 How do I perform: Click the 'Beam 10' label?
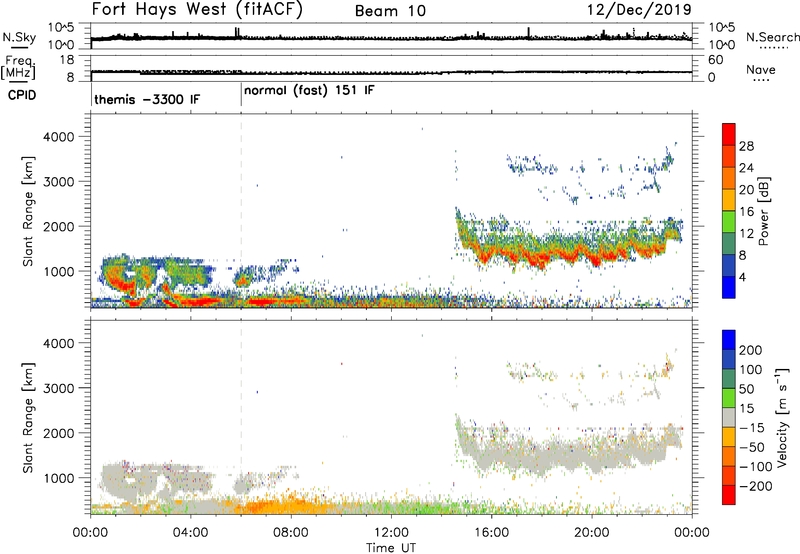(391, 11)
